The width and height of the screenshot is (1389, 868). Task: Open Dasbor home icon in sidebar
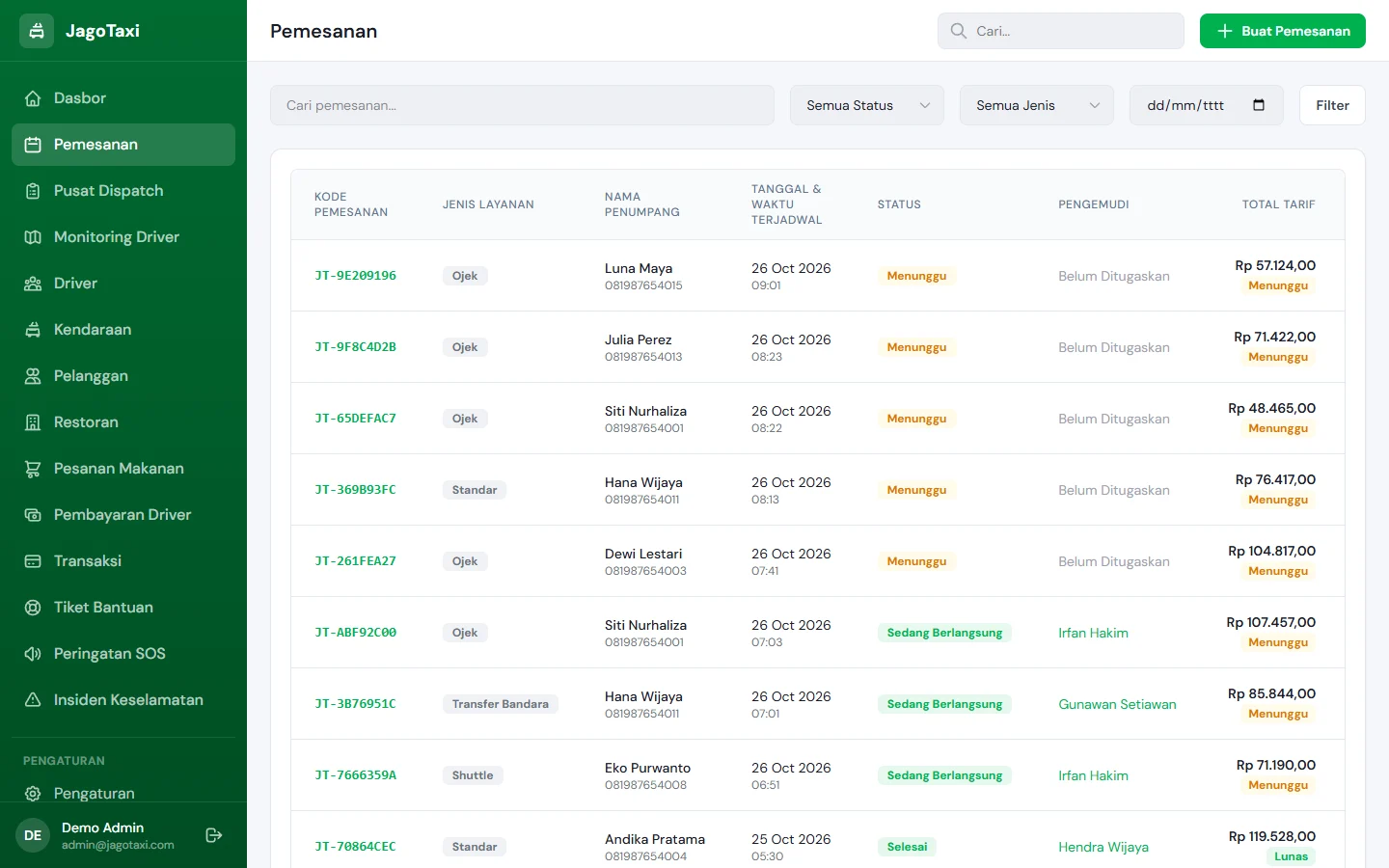point(33,98)
